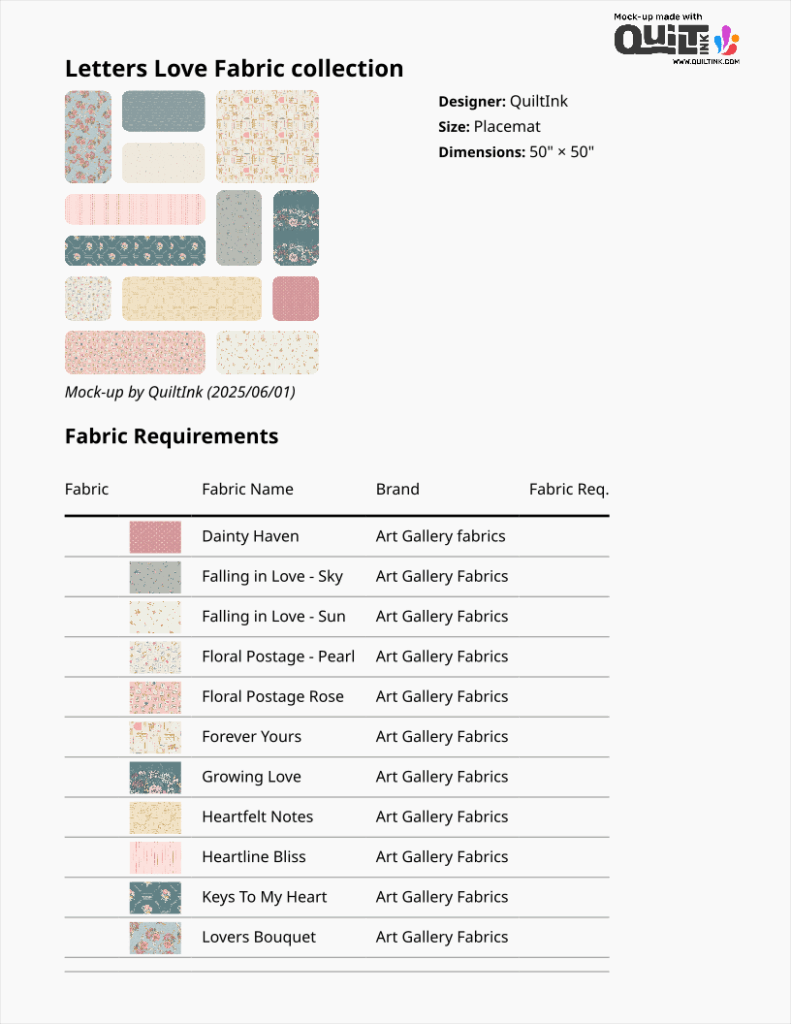The image size is (791, 1024).
Task: Click the Heartline Bliss fabric name
Action: click(x=253, y=857)
